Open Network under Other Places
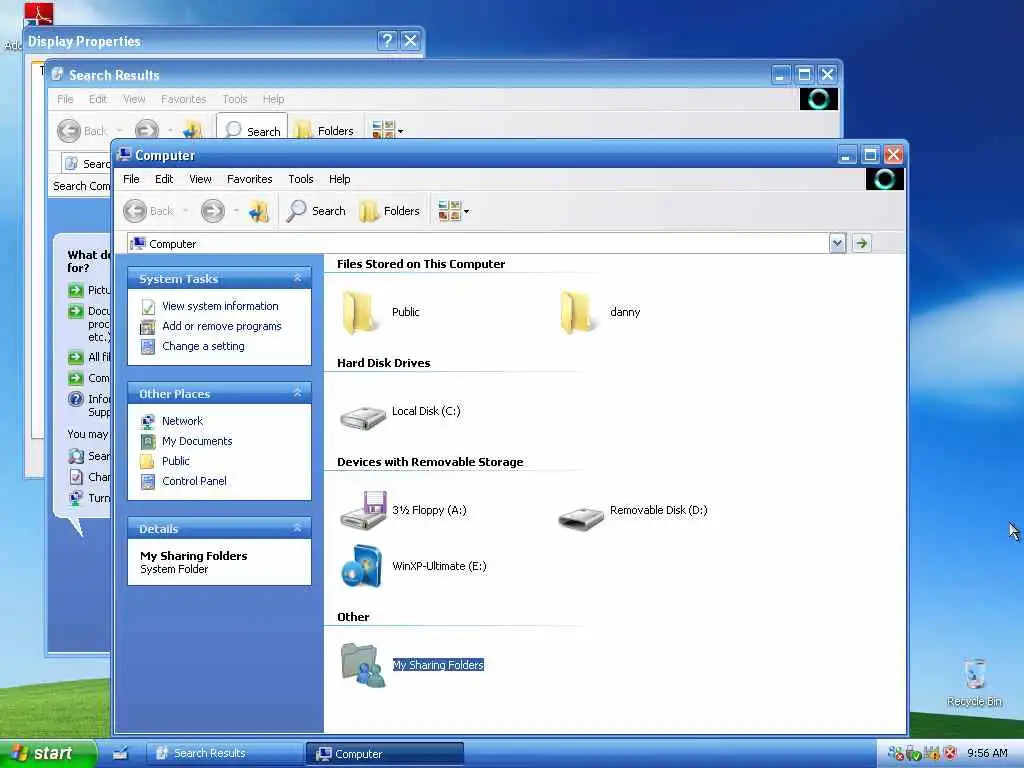 tap(182, 421)
